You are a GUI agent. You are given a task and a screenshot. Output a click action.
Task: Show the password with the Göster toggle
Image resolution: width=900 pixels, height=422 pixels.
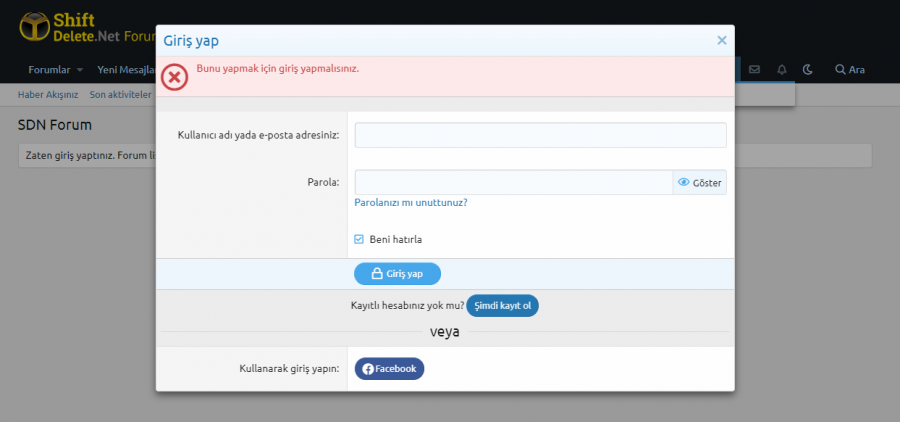pos(699,183)
